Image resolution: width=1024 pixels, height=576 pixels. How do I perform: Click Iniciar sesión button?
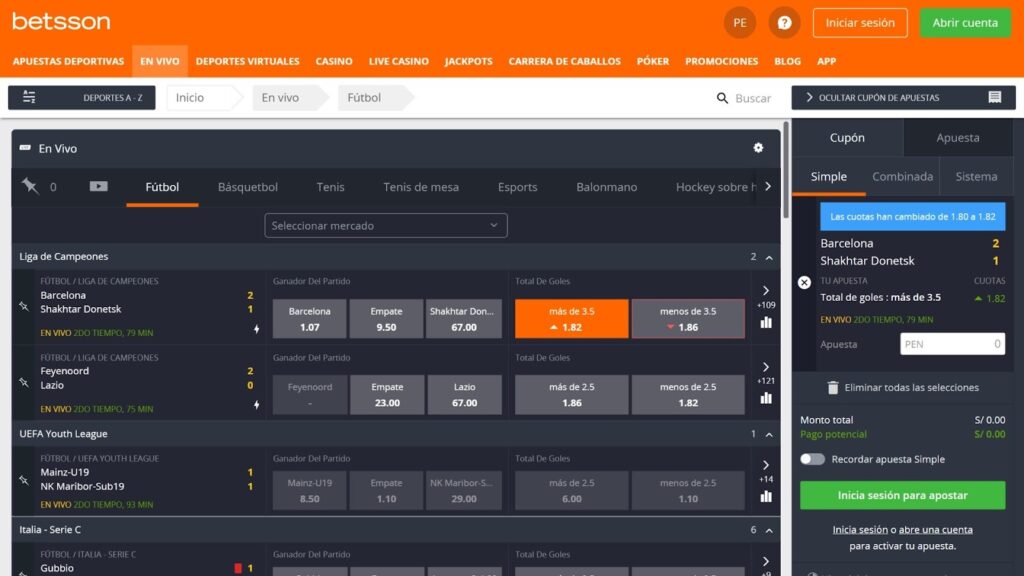(860, 23)
